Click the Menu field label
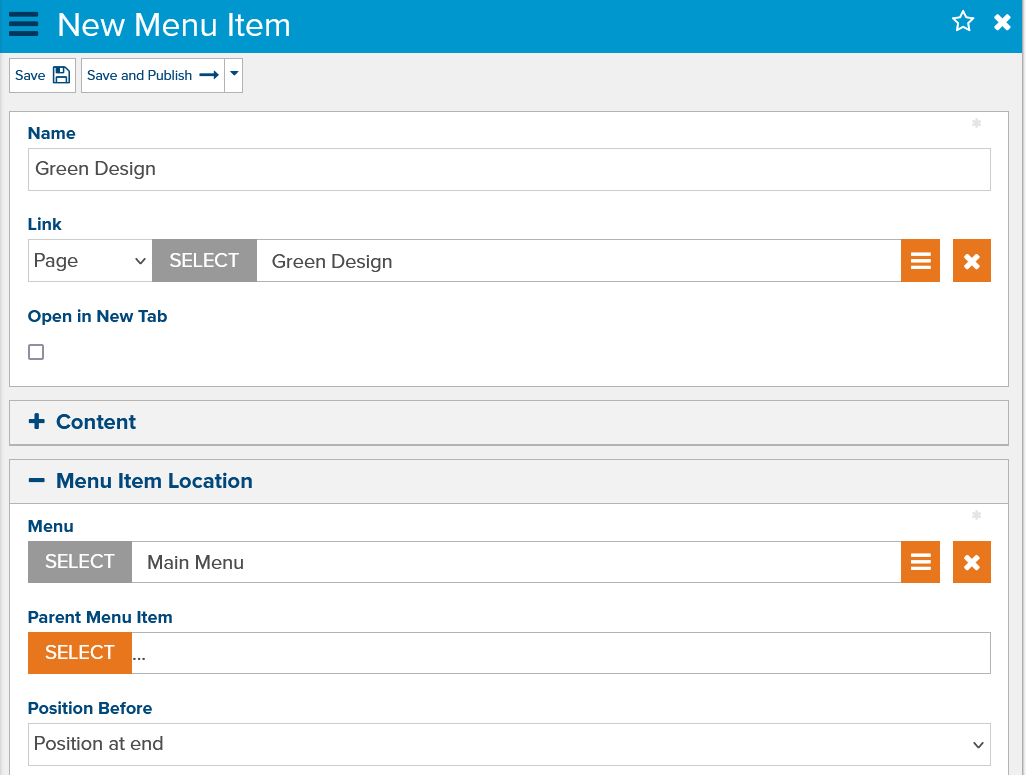The image size is (1026, 775). [x=50, y=526]
